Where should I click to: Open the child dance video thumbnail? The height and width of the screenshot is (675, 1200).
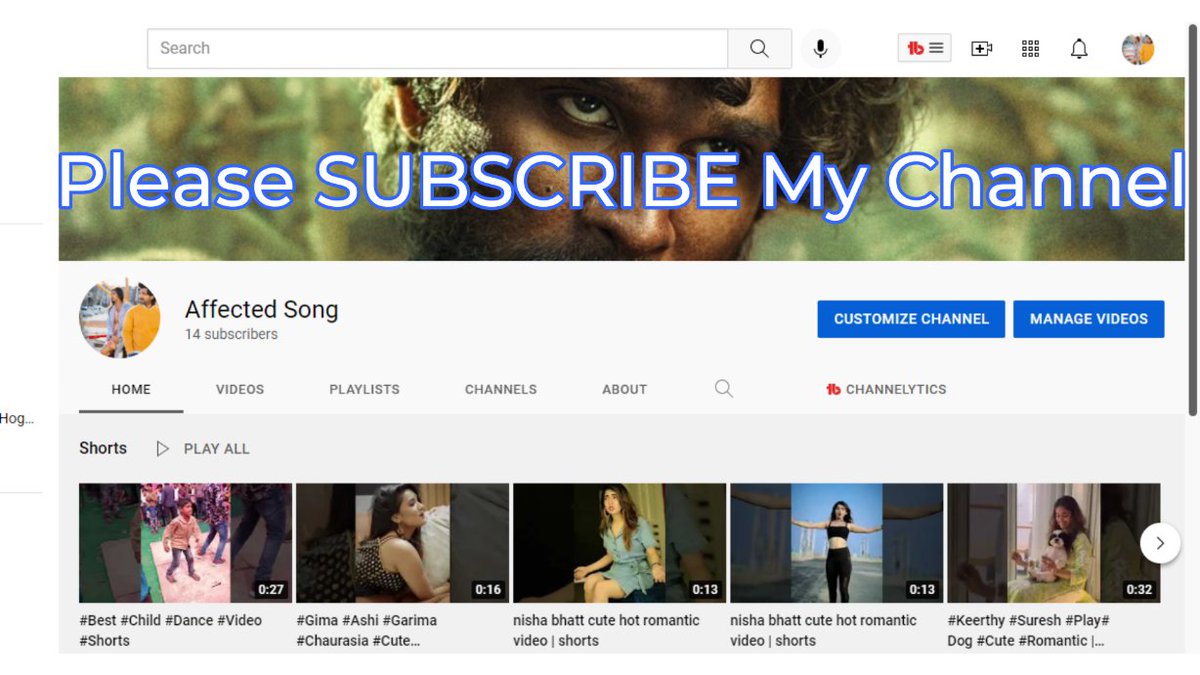point(186,543)
